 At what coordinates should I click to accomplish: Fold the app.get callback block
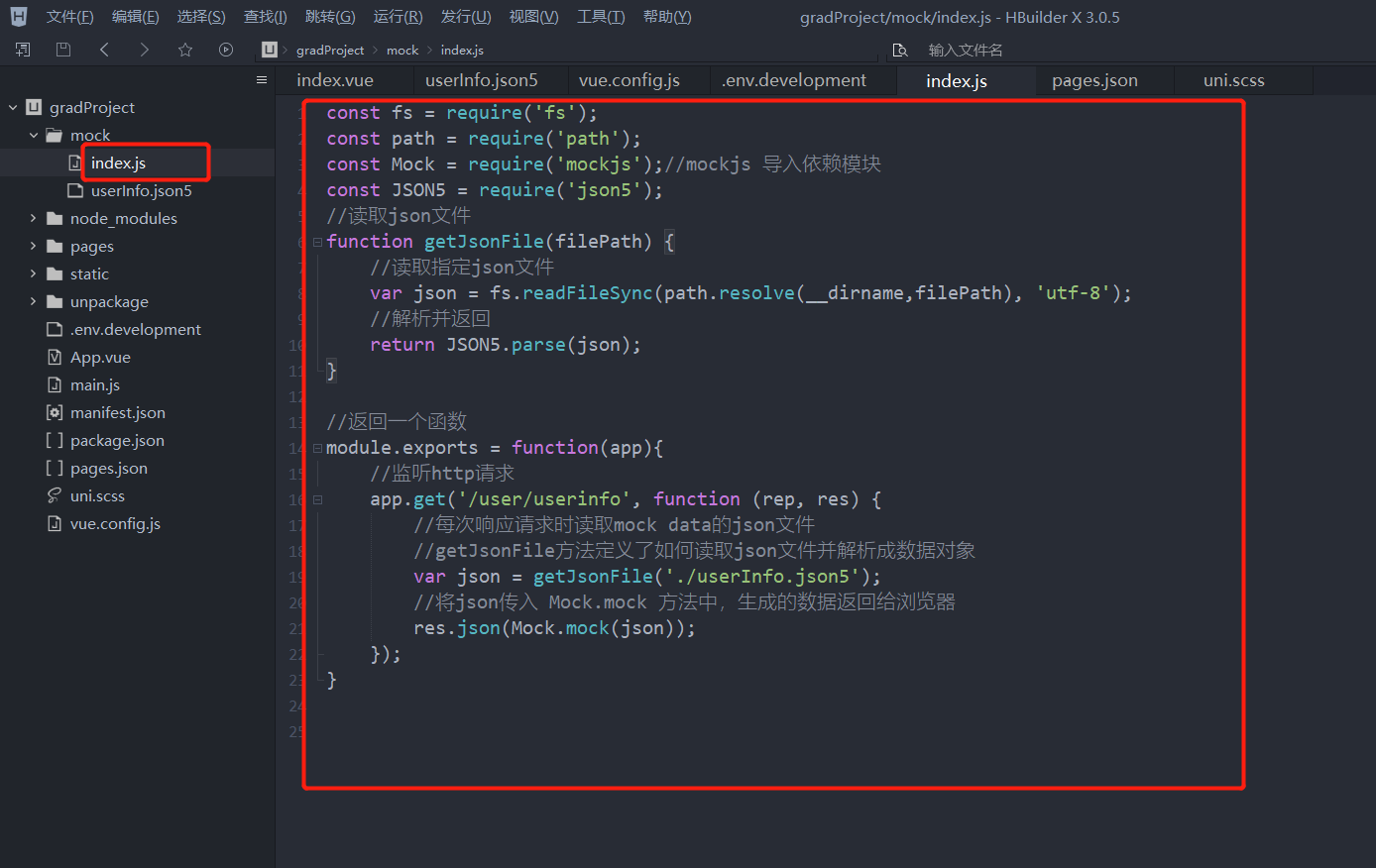317,499
